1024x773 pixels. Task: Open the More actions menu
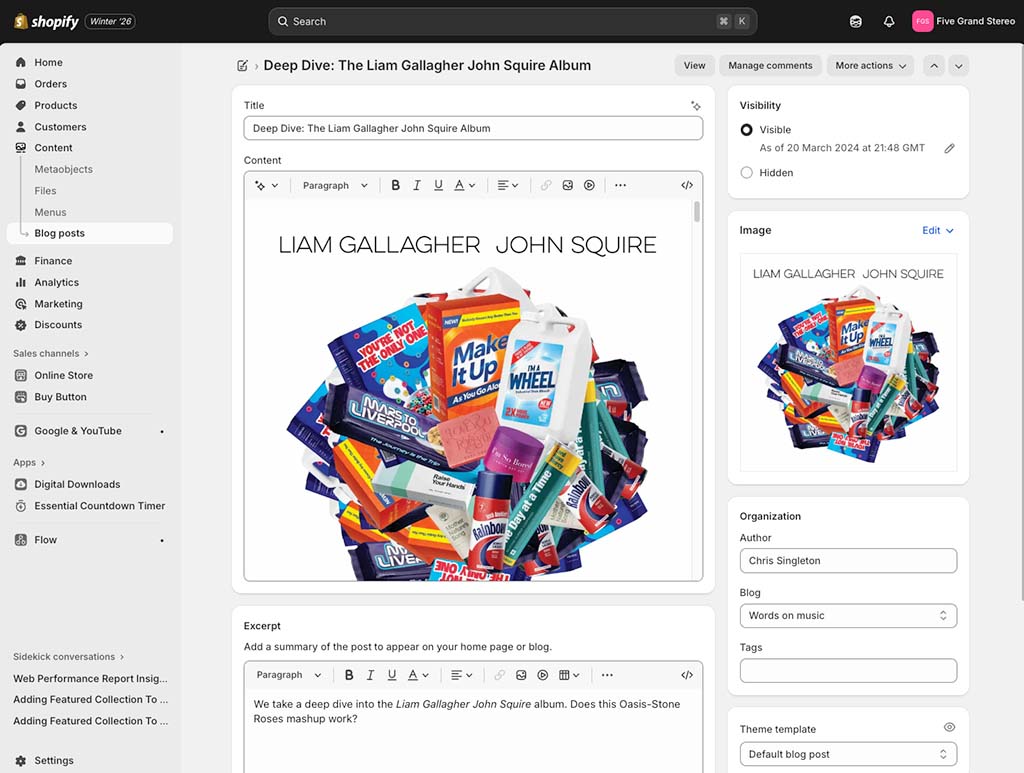click(869, 65)
